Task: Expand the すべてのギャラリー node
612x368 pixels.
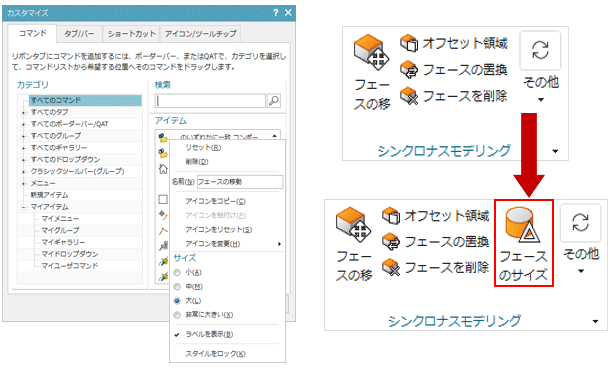Action: tap(23, 148)
